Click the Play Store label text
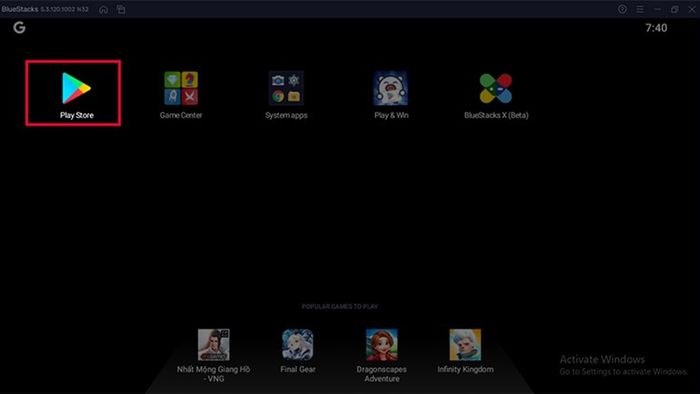 [x=77, y=115]
